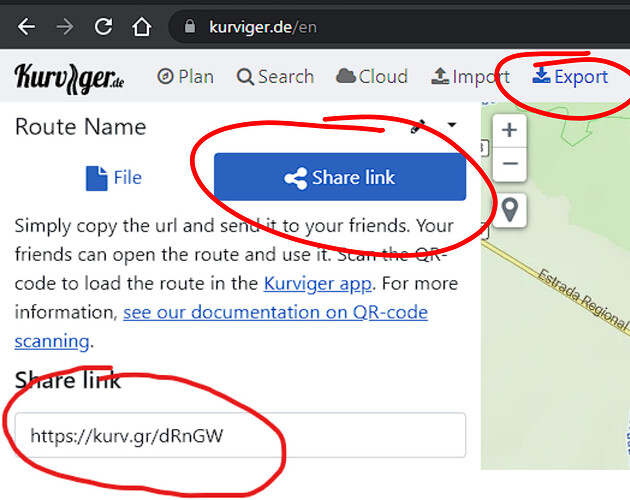
Task: Click the padlock site security icon
Action: pyautogui.click(x=190, y=27)
